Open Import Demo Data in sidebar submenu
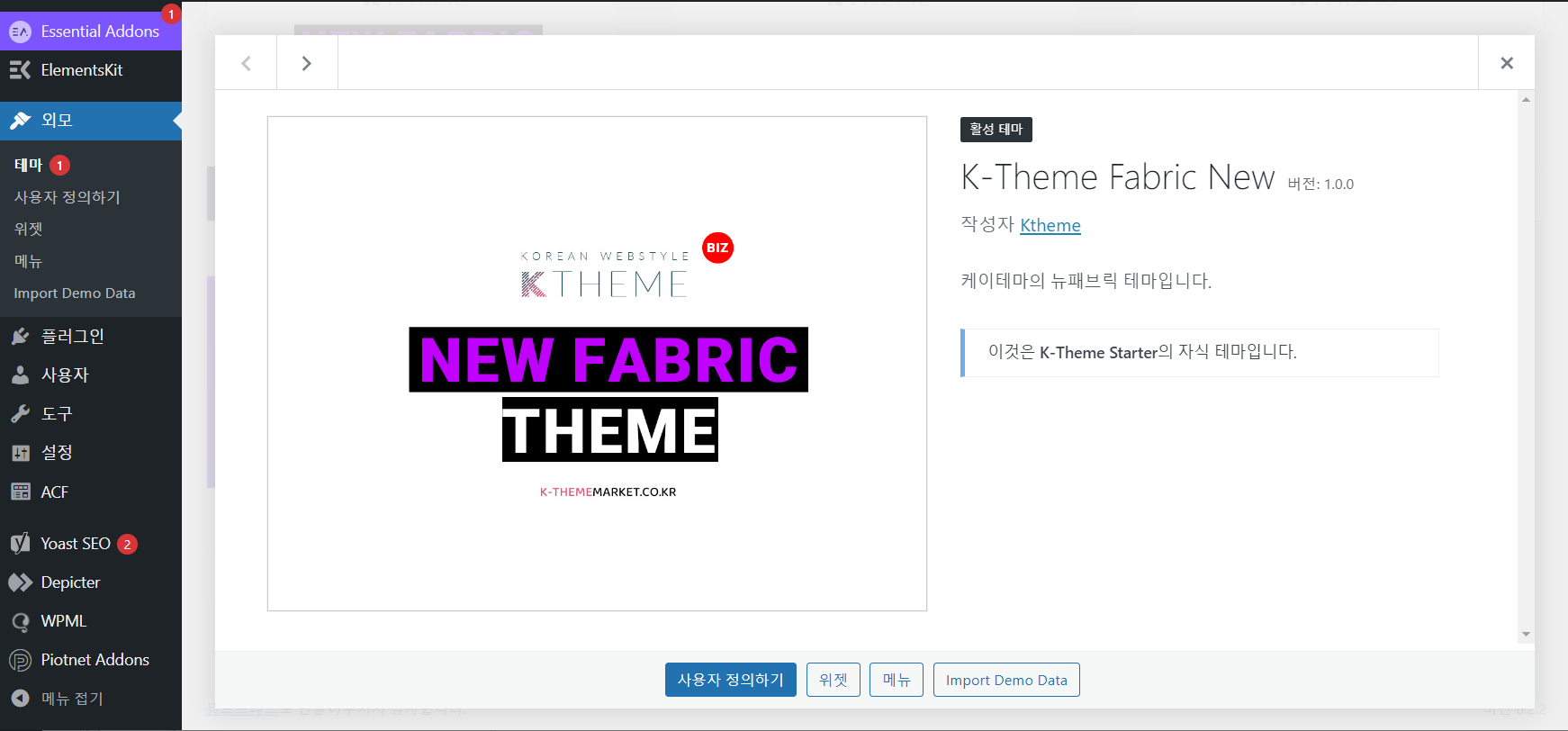Screen dimensions: 1568x731 coord(75,293)
